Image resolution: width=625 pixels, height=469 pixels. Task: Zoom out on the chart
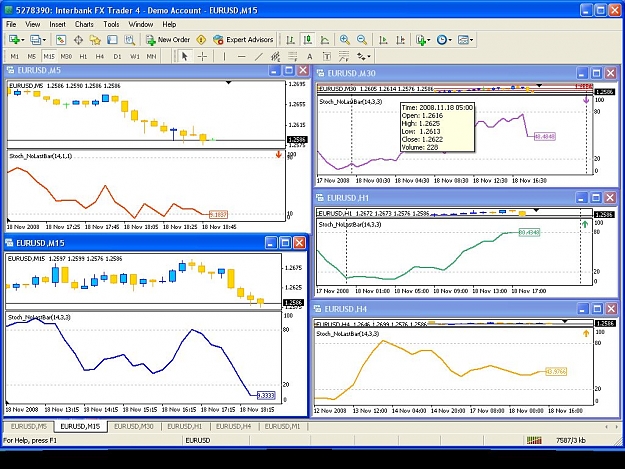[x=362, y=40]
